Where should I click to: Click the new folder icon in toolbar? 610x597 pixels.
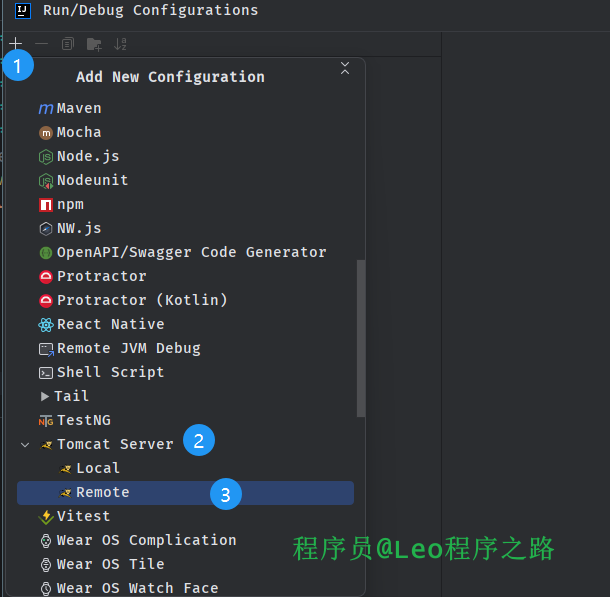pyautogui.click(x=94, y=44)
